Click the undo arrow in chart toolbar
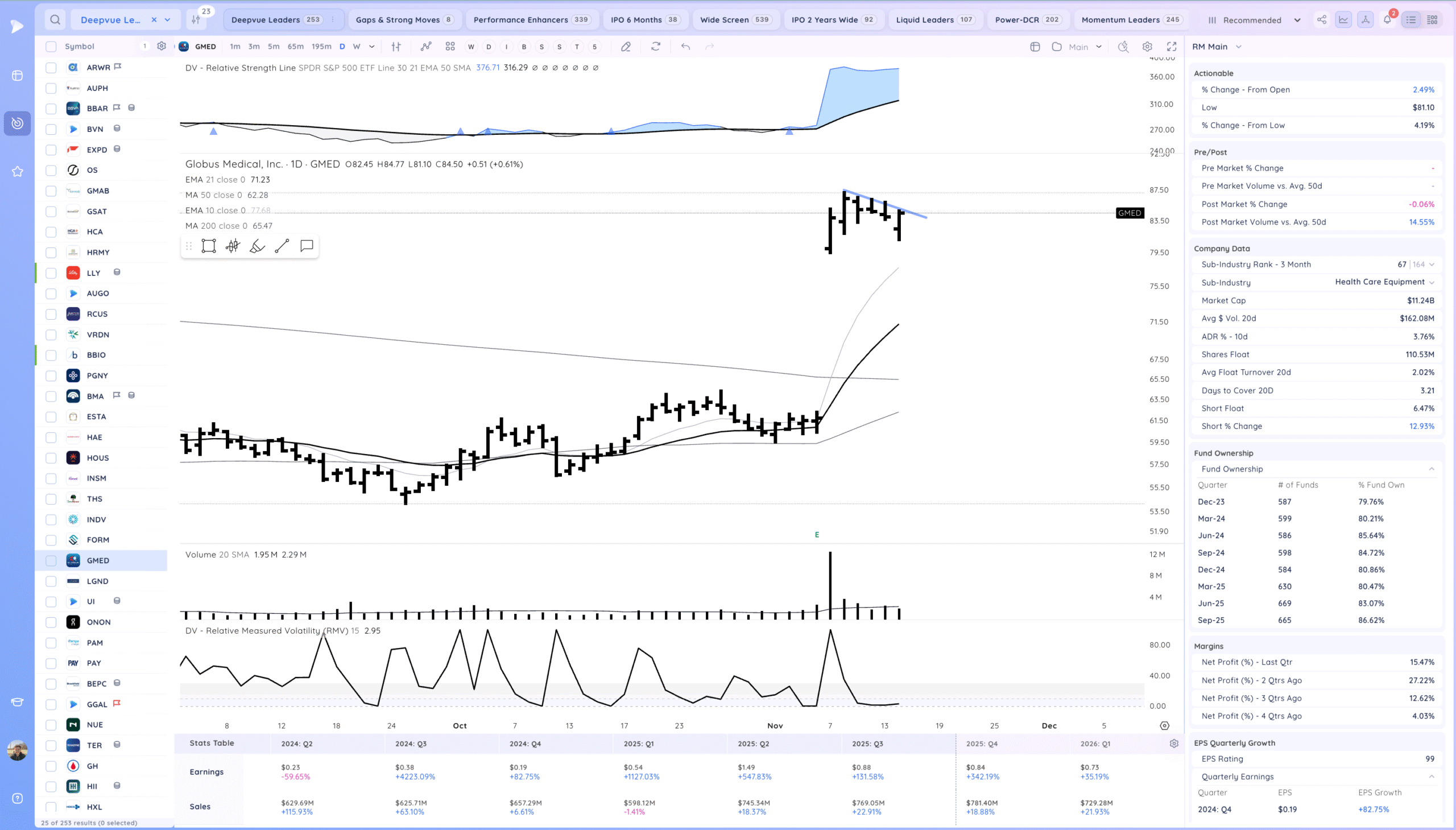This screenshot has width=1456, height=830. click(685, 47)
